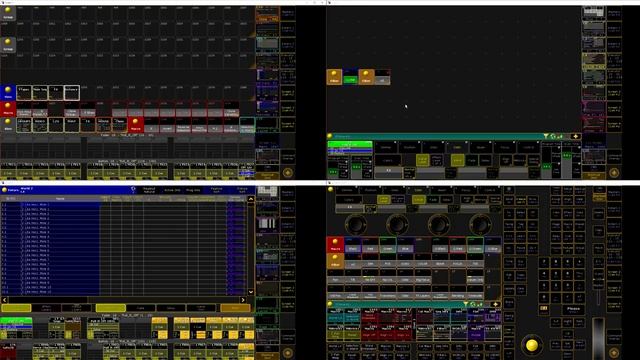Viewport: 640px width, 360px height.
Task: Select the Dimmer preset tab in bottom-right window
Action: pos(347,190)
